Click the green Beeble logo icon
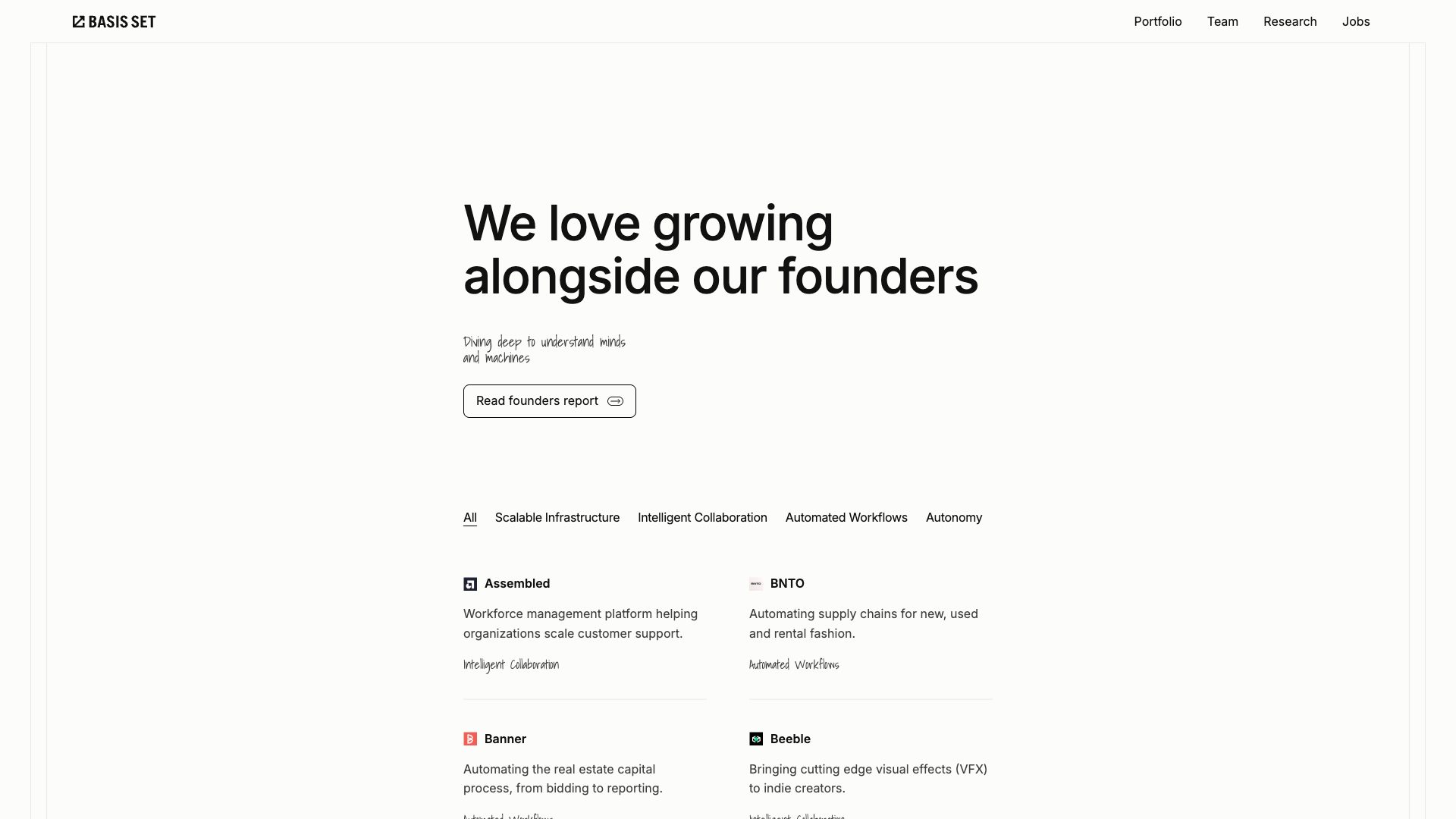 coord(755,739)
